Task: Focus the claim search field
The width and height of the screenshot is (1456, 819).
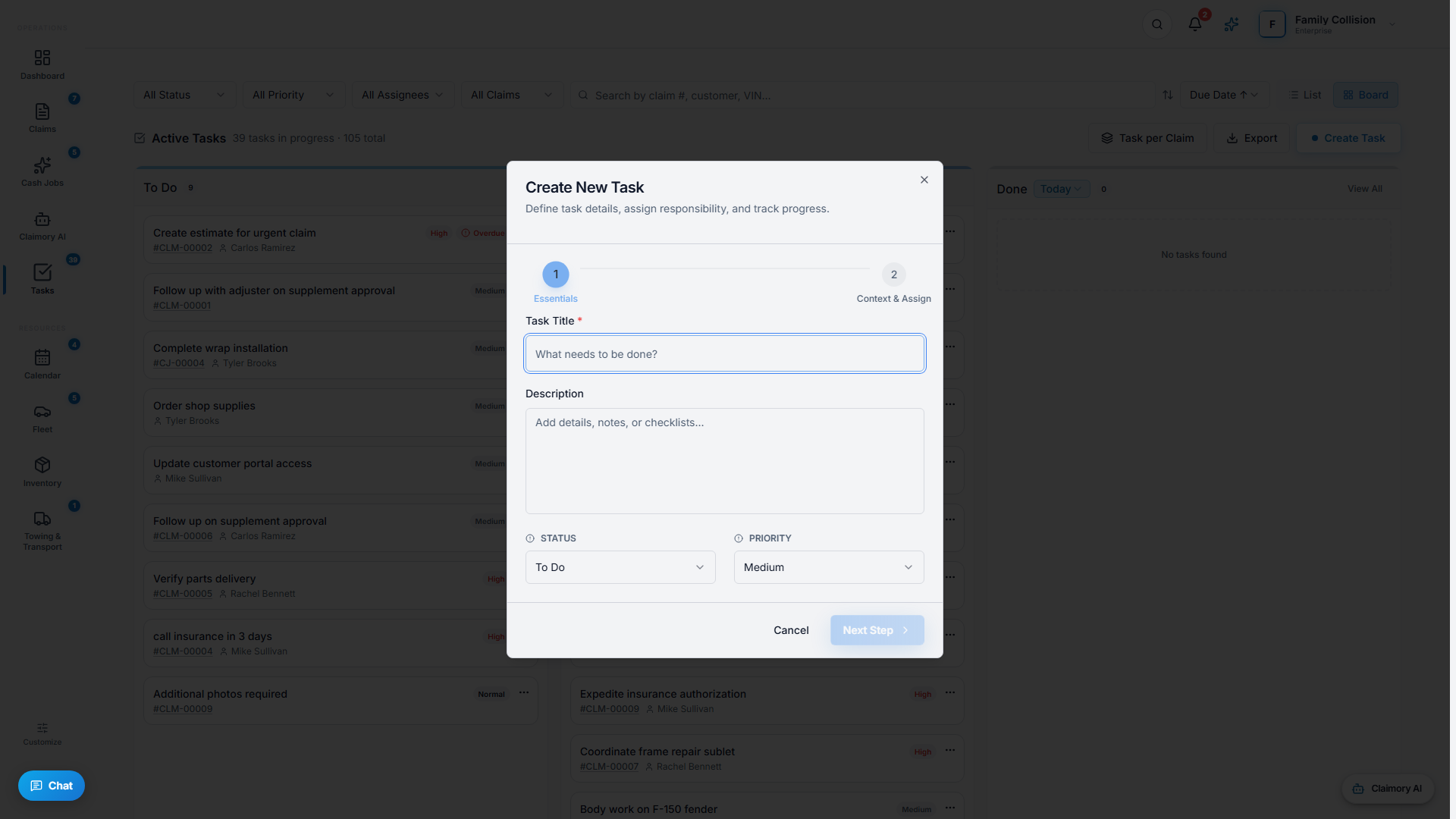Action: [861, 95]
